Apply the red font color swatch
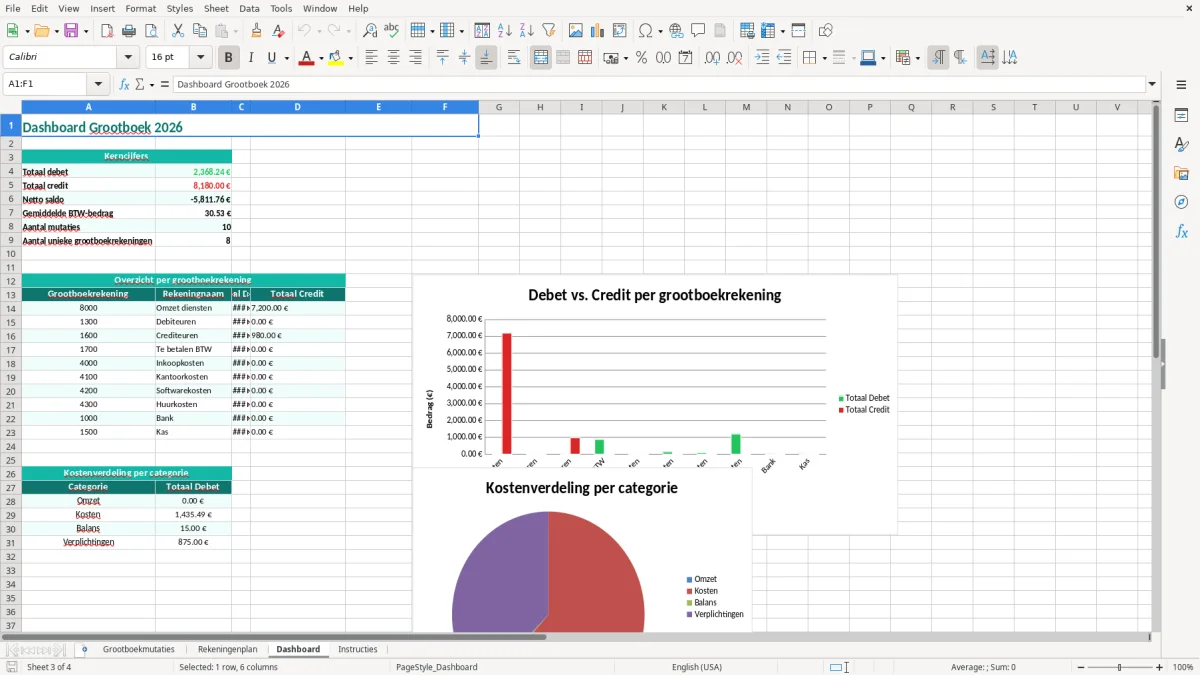This screenshot has width=1200, height=675. [x=306, y=58]
